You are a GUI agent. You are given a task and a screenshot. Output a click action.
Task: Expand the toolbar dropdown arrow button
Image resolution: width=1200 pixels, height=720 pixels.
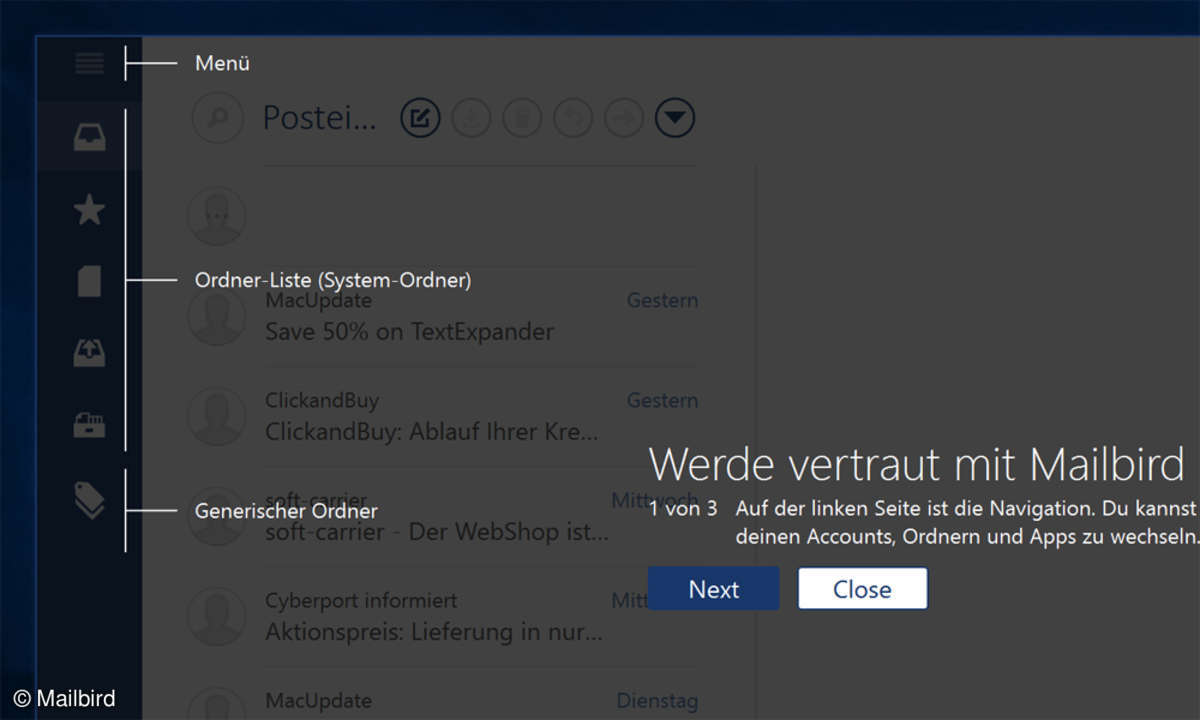[x=675, y=119]
